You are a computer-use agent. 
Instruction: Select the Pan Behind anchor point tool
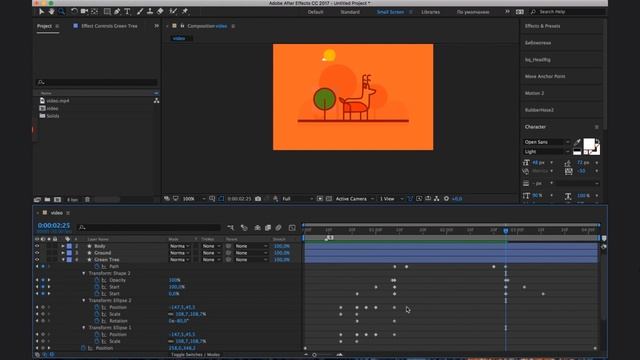(94, 11)
